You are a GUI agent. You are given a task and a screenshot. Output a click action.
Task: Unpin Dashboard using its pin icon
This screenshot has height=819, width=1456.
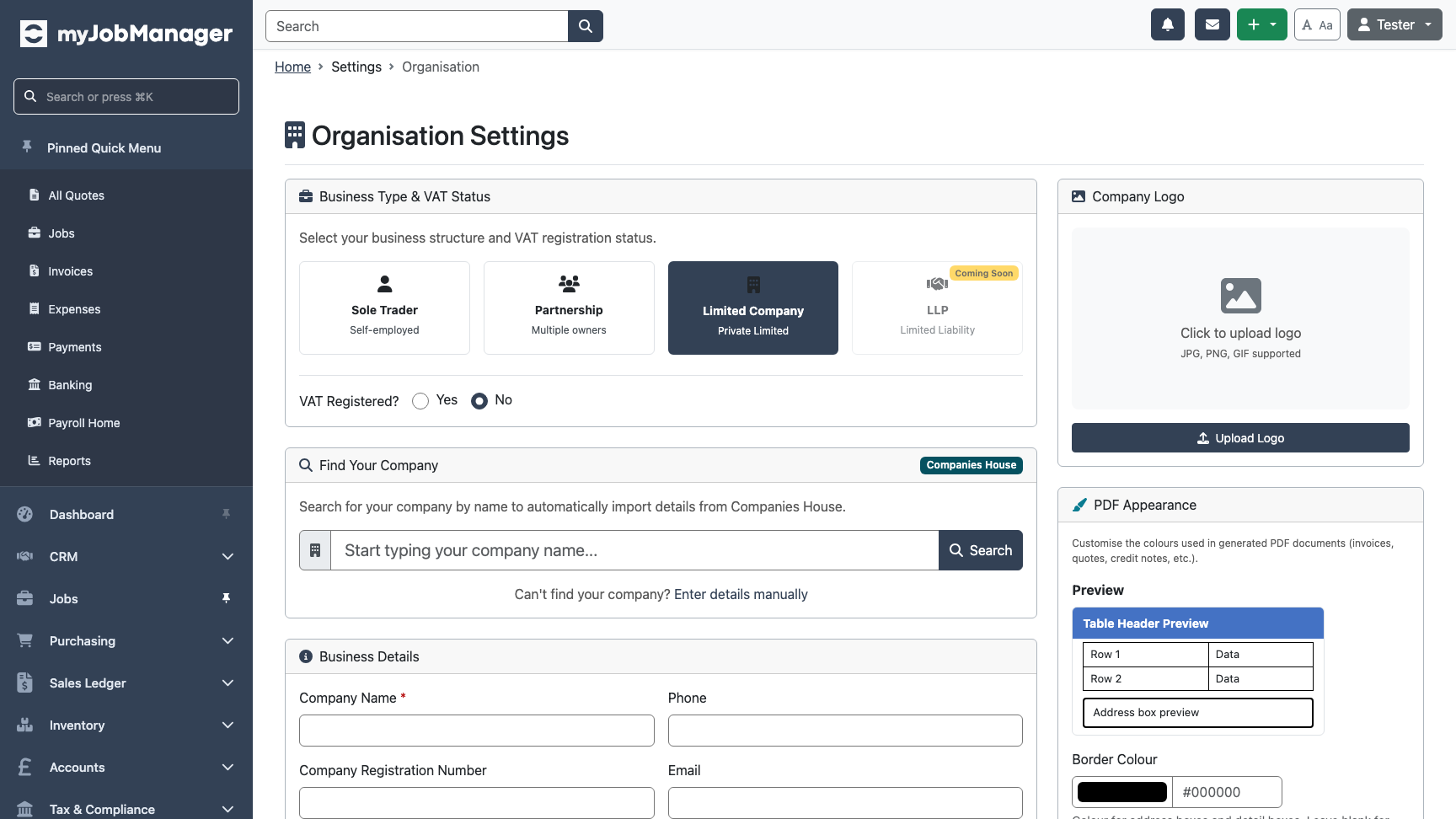[x=226, y=514]
